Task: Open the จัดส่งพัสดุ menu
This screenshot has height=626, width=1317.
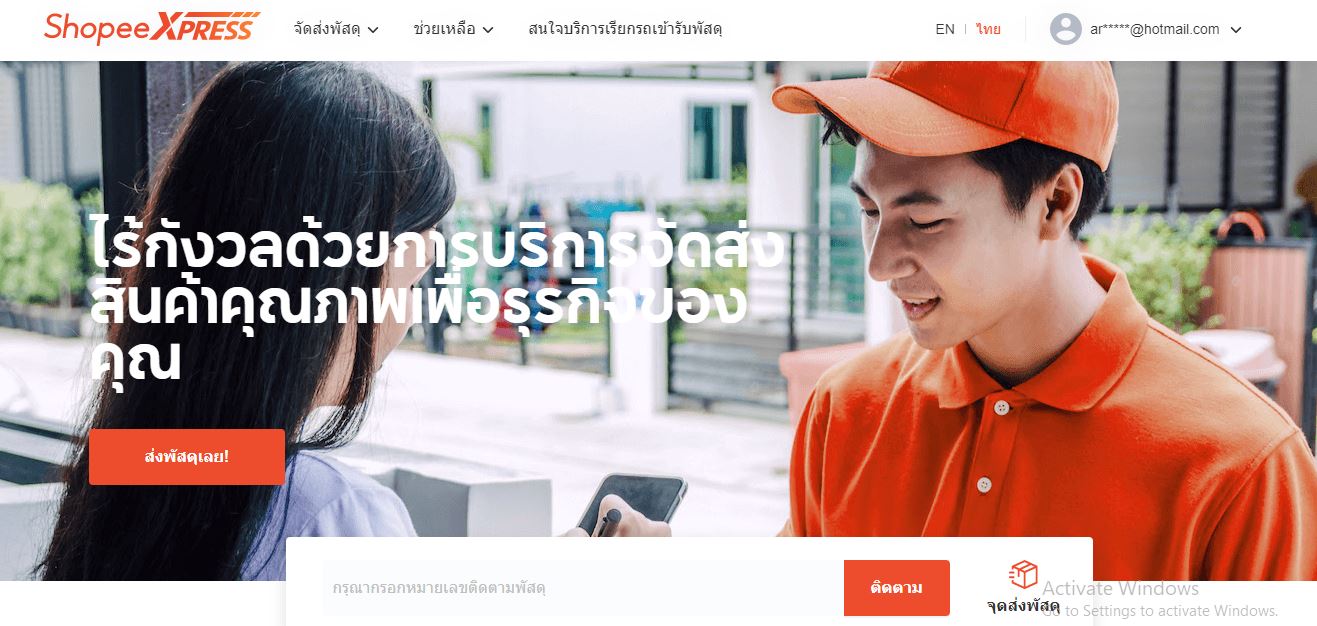Action: click(x=327, y=29)
